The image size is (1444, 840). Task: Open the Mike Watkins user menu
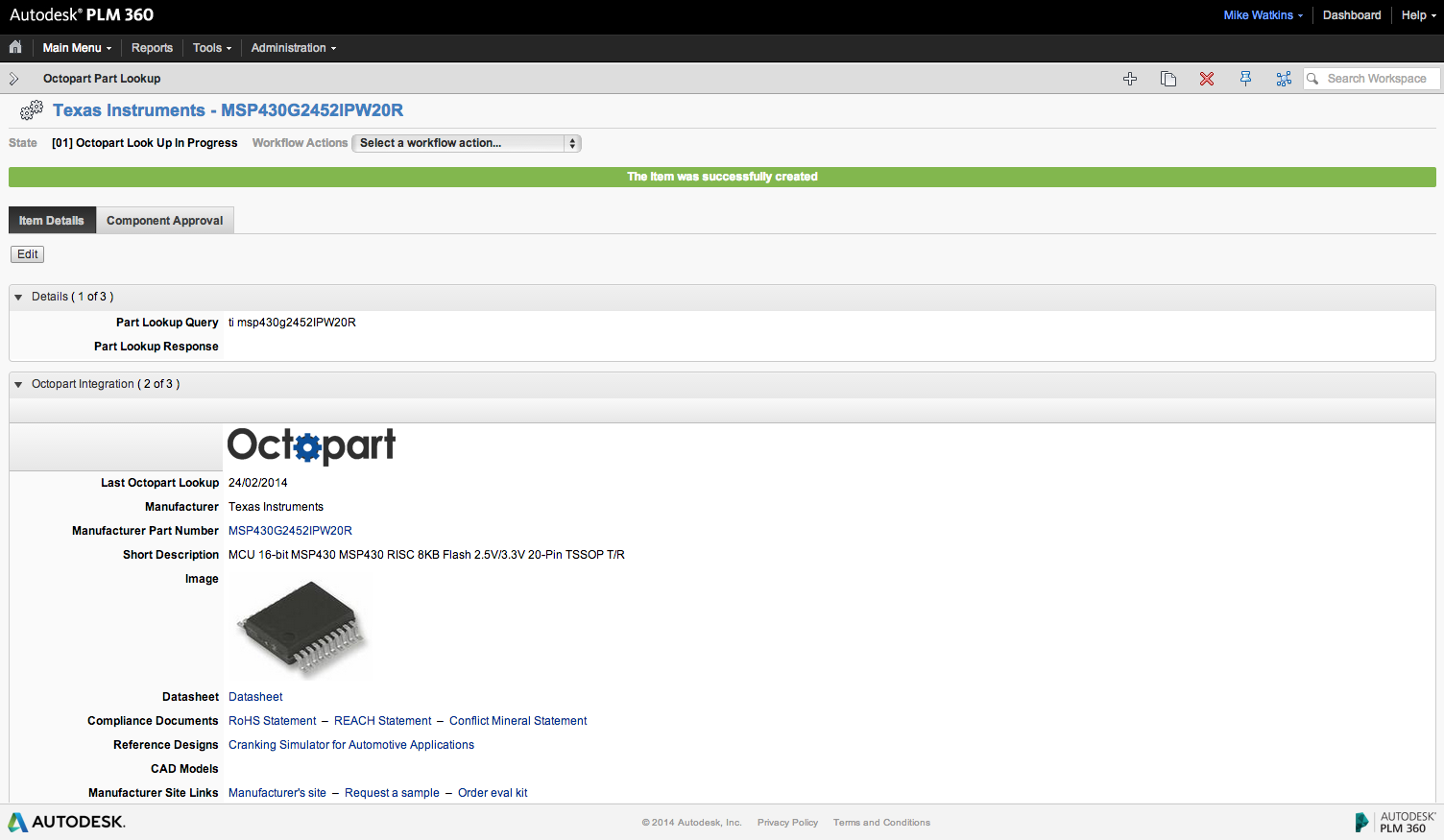click(1263, 15)
